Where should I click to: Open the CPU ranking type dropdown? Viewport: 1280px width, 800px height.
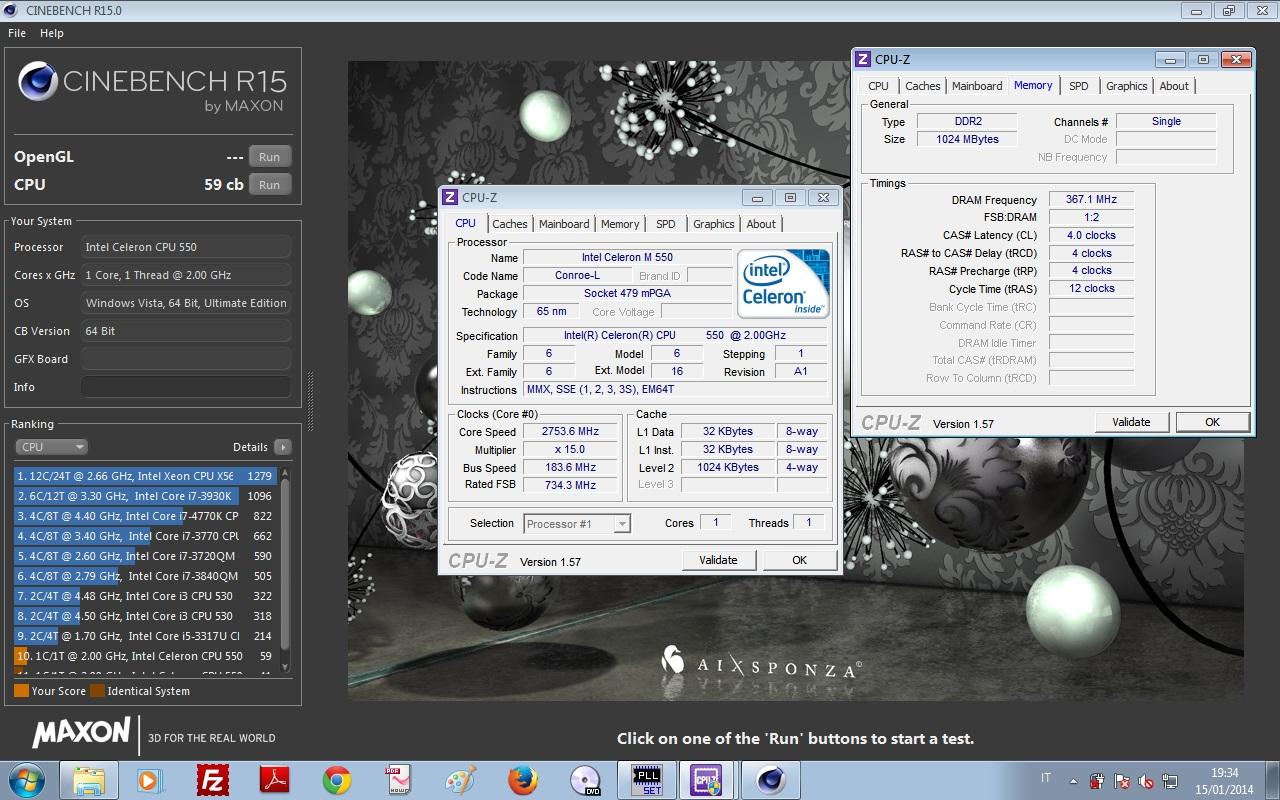[51, 447]
